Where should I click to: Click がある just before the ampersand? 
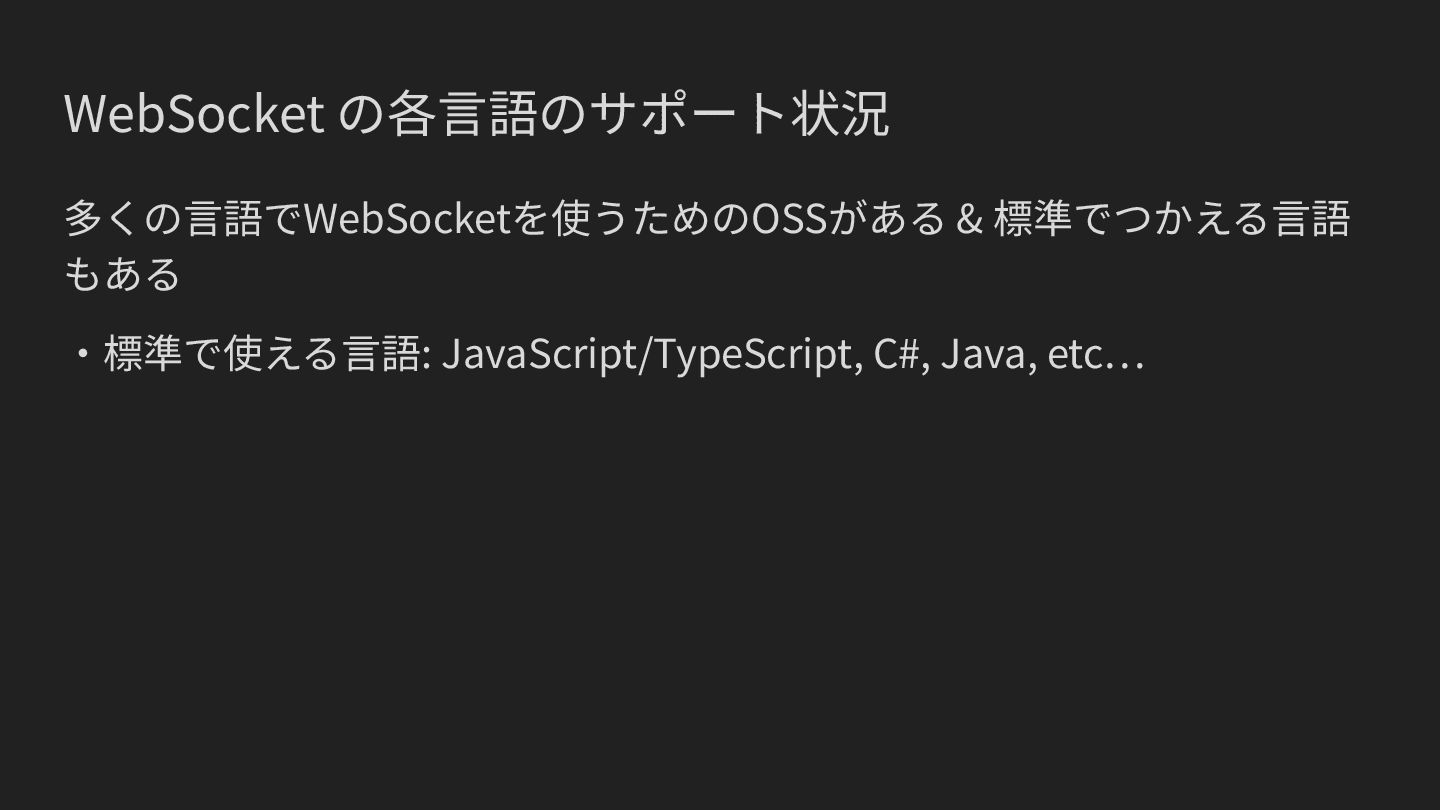(888, 219)
